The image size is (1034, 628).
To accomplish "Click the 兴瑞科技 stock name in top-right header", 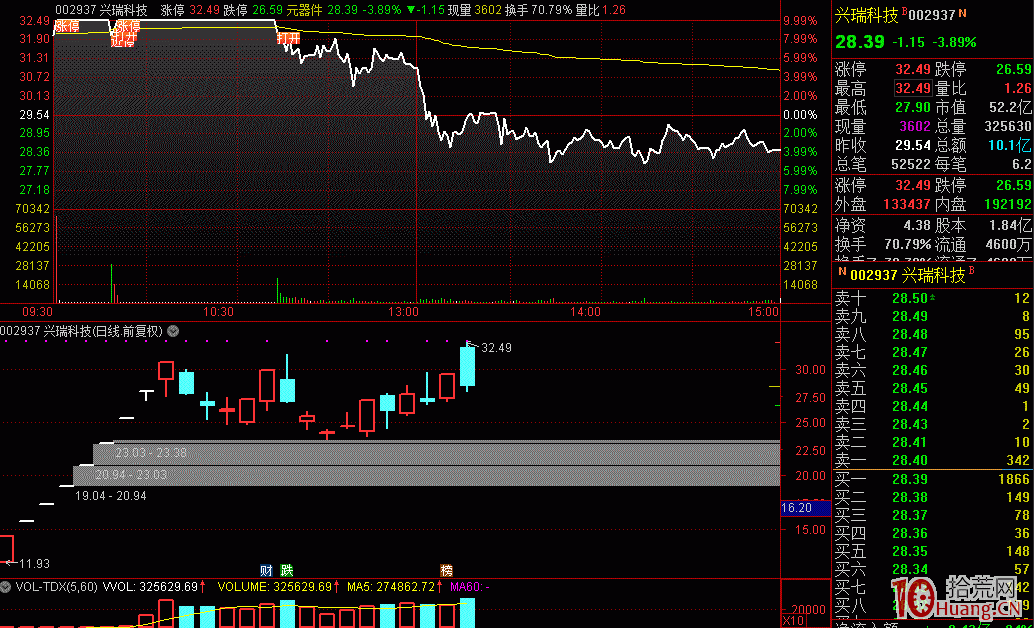I will click(x=867, y=16).
